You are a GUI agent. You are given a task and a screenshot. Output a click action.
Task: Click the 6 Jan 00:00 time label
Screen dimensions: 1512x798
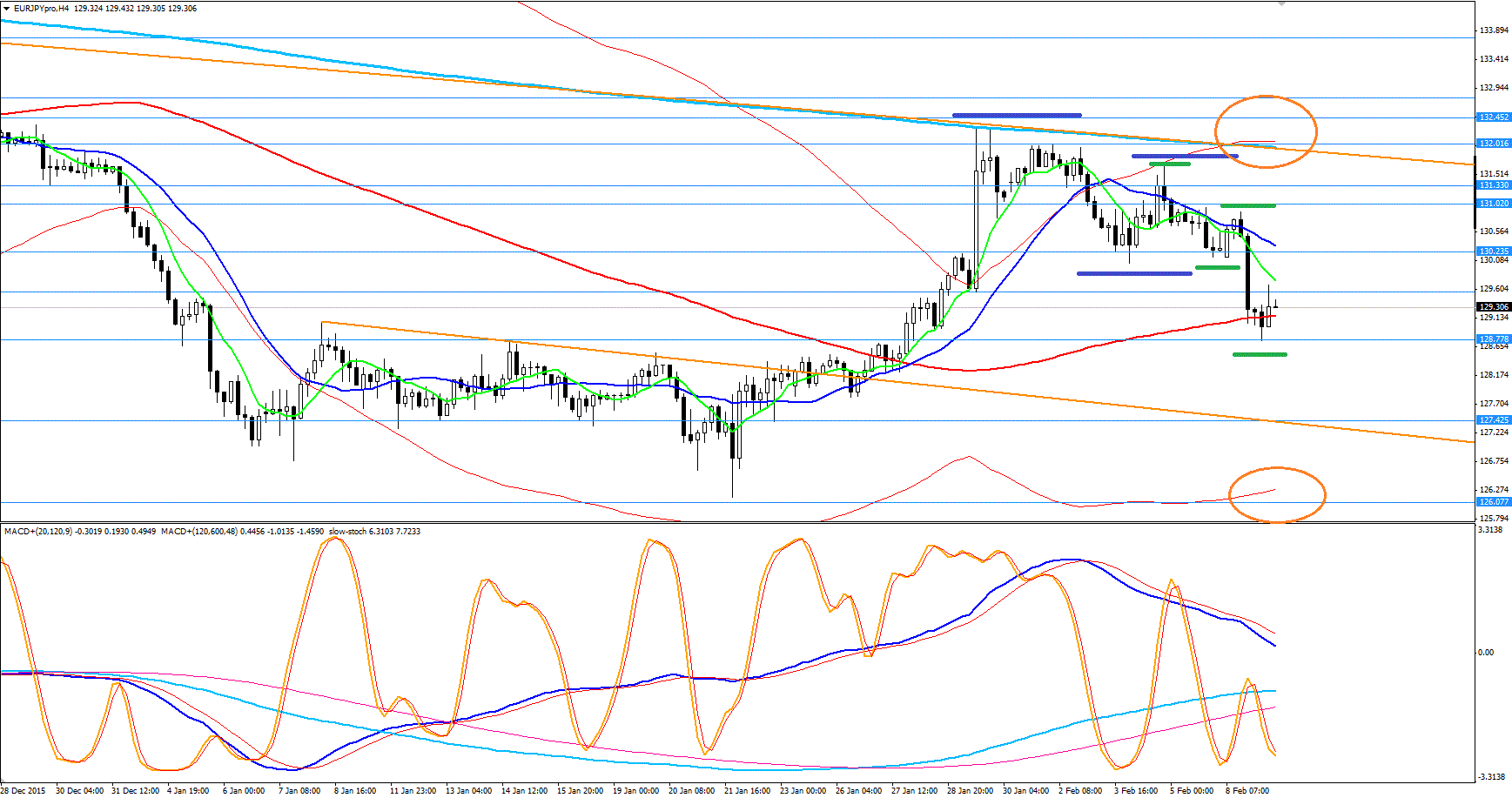click(x=243, y=791)
